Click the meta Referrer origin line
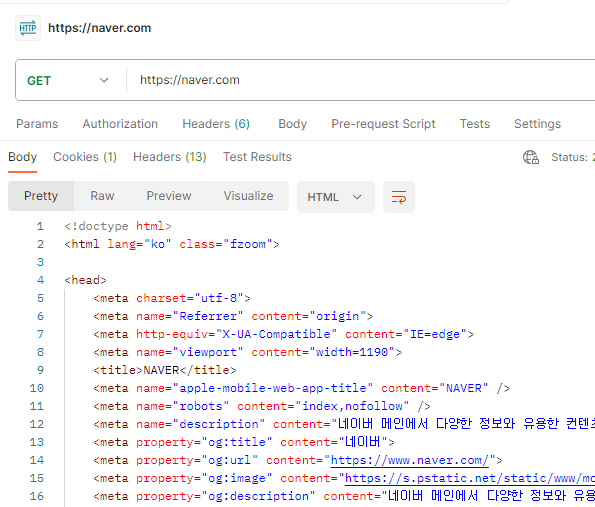The height and width of the screenshot is (507, 595). (233, 316)
